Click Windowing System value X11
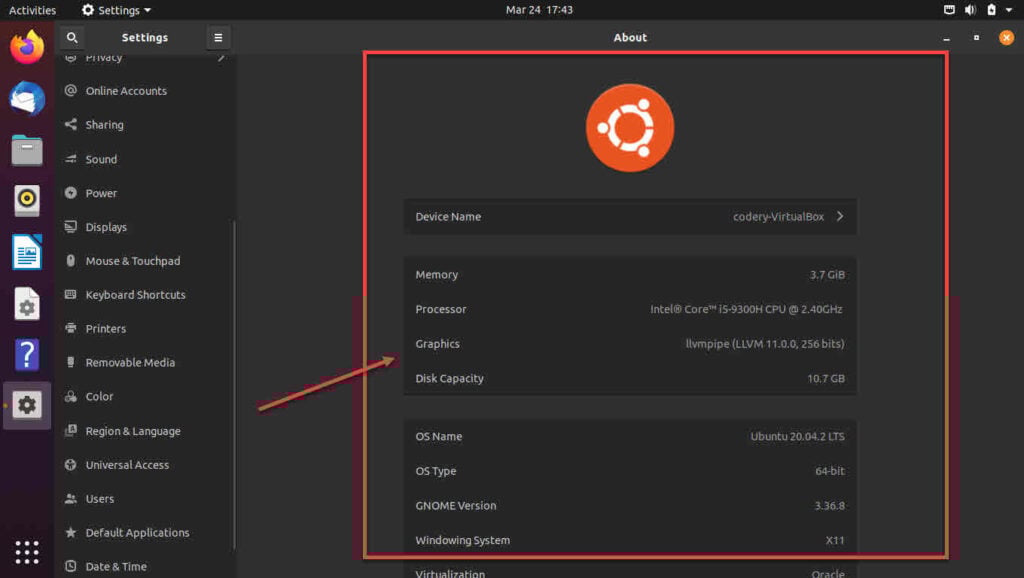Viewport: 1024px width, 578px height. 835,540
